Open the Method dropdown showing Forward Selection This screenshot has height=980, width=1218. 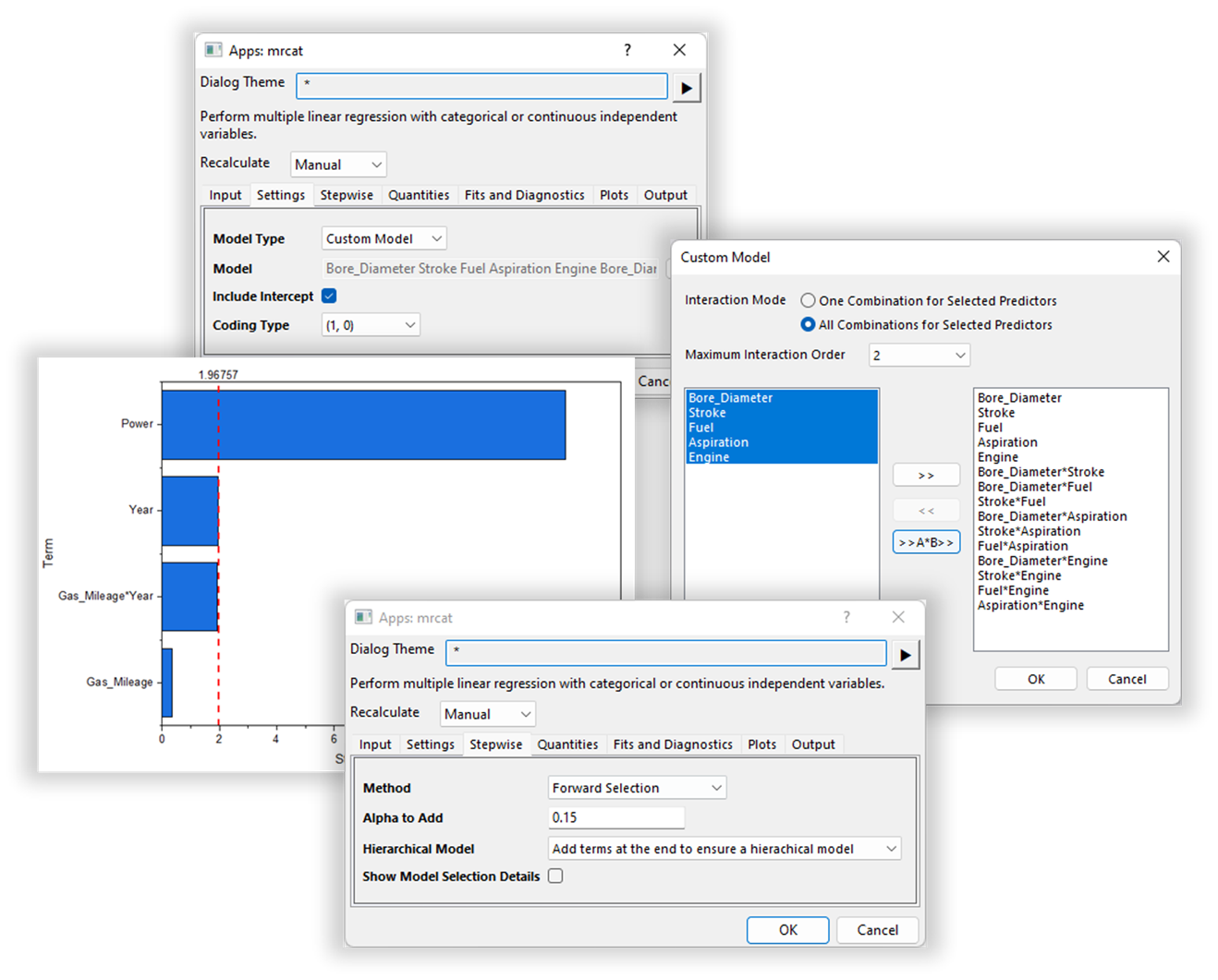point(637,788)
